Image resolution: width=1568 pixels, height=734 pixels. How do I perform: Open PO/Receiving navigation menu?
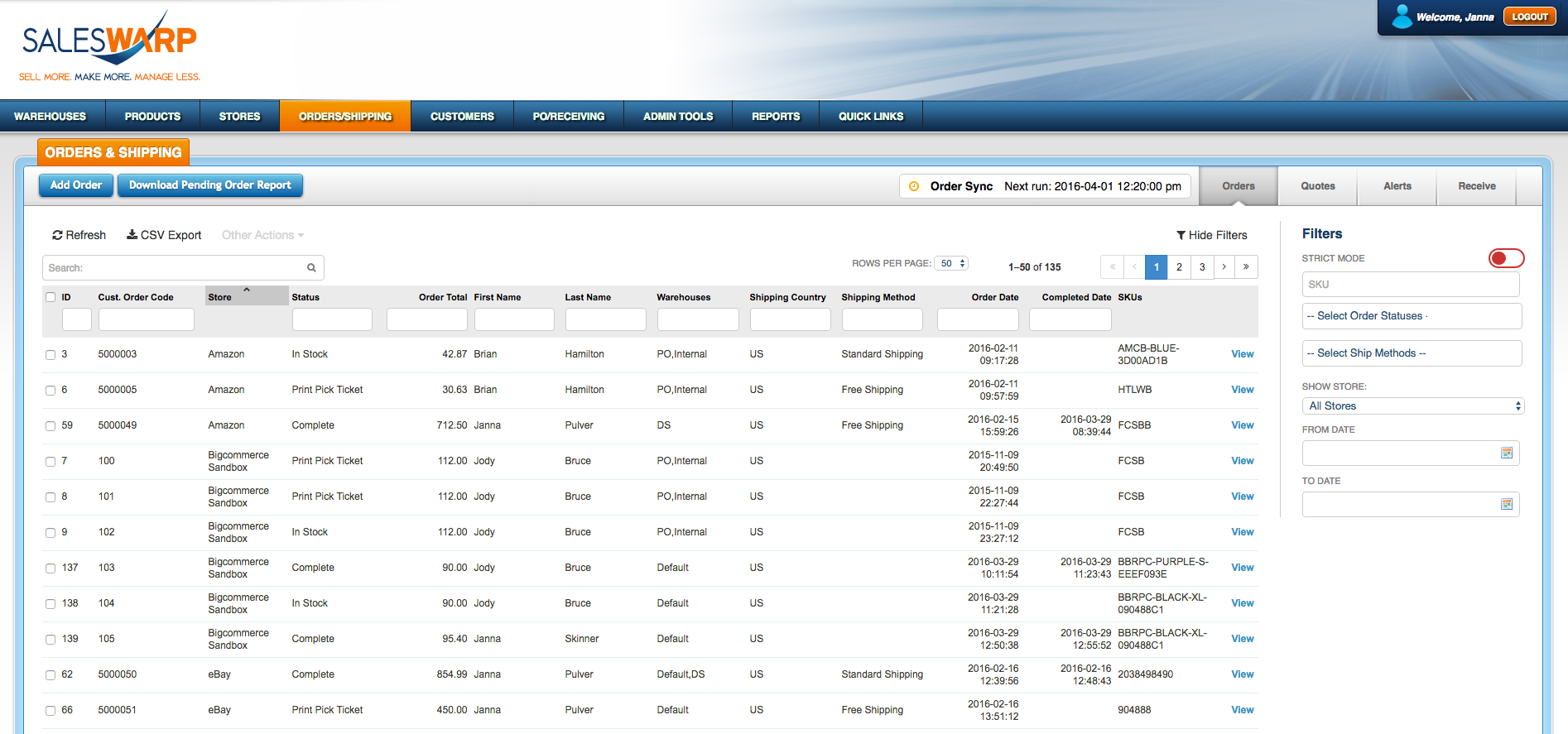click(x=569, y=117)
